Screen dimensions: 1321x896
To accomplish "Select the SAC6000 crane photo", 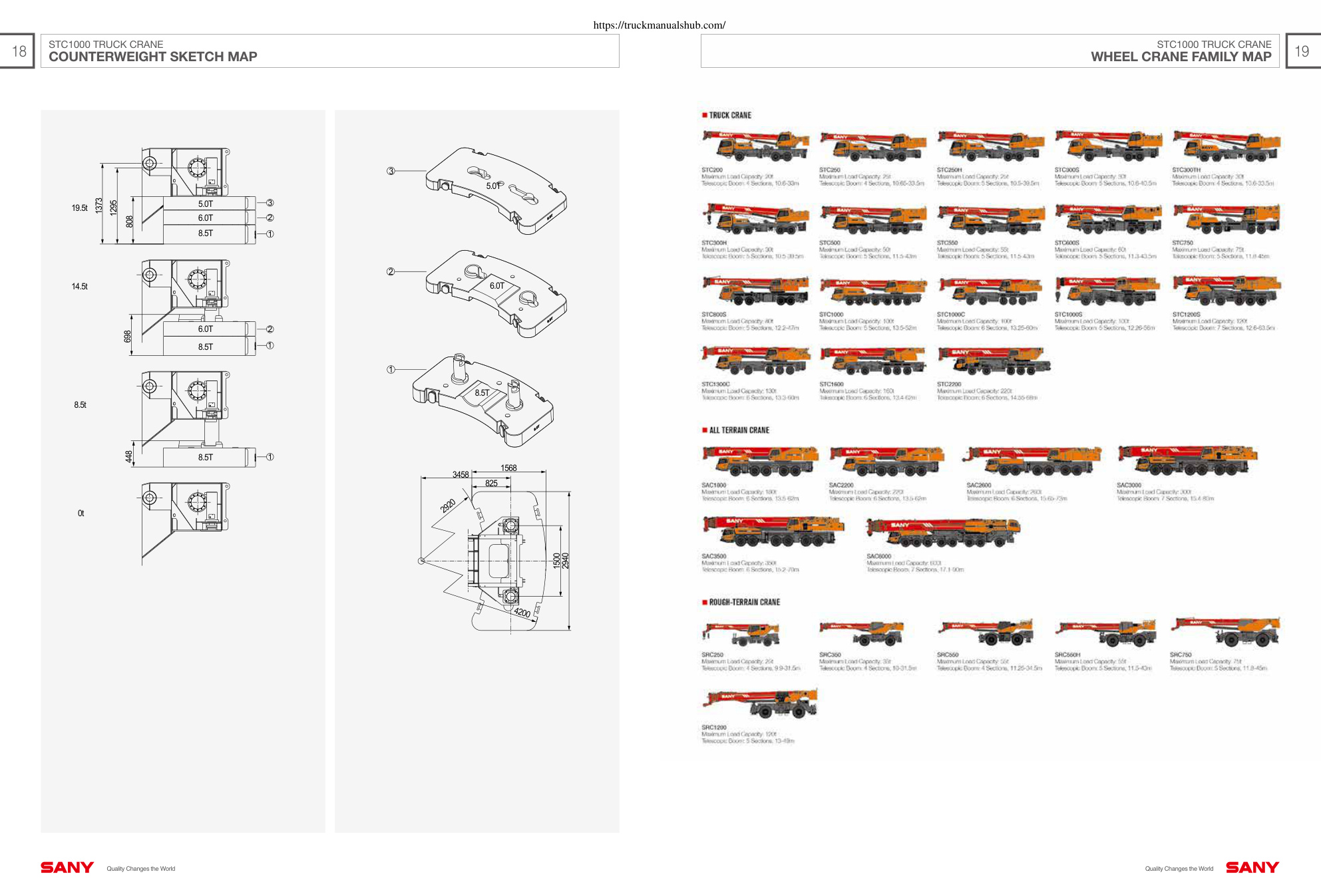I will 944,533.
